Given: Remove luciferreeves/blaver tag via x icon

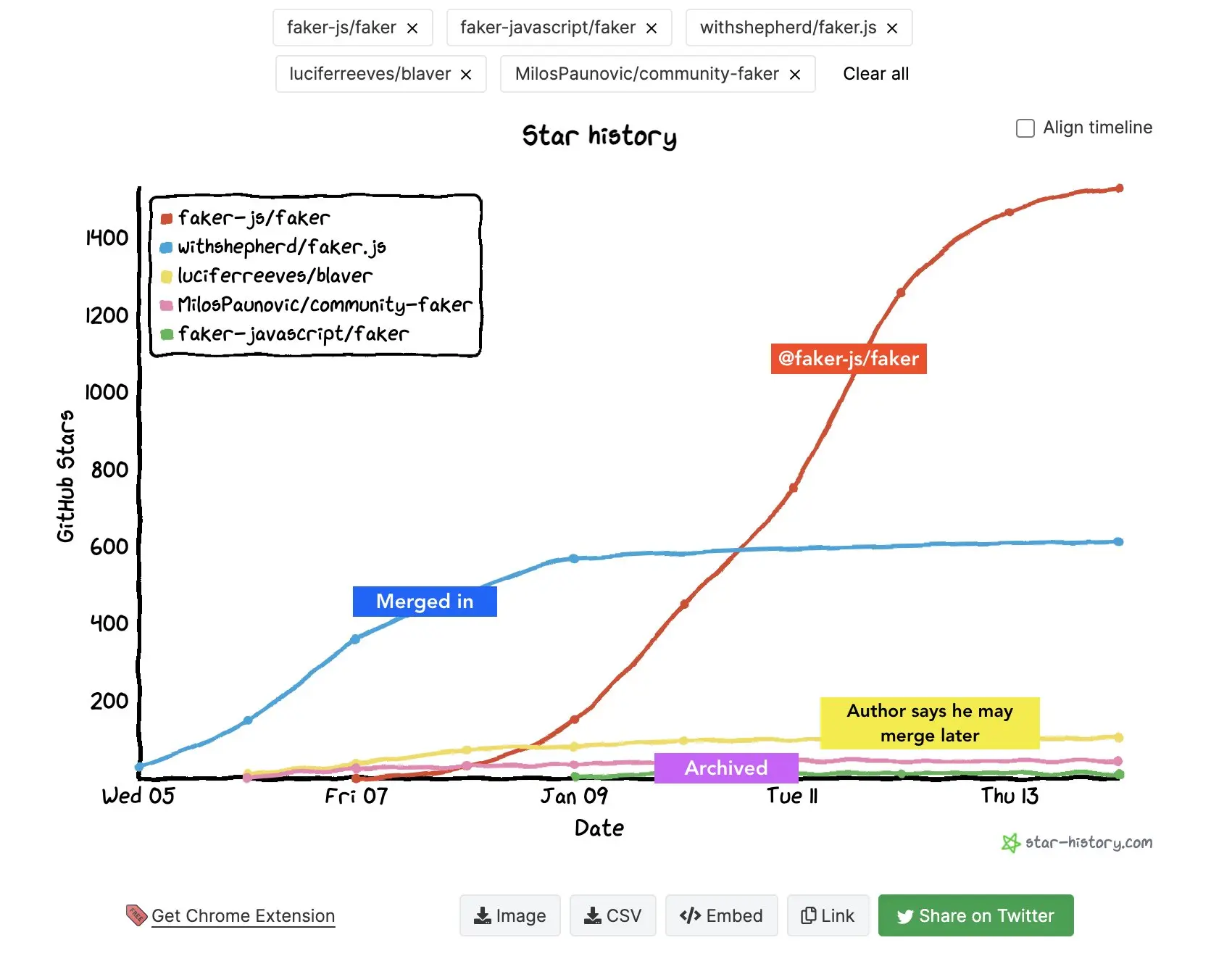Looking at the screenshot, I should (466, 75).
